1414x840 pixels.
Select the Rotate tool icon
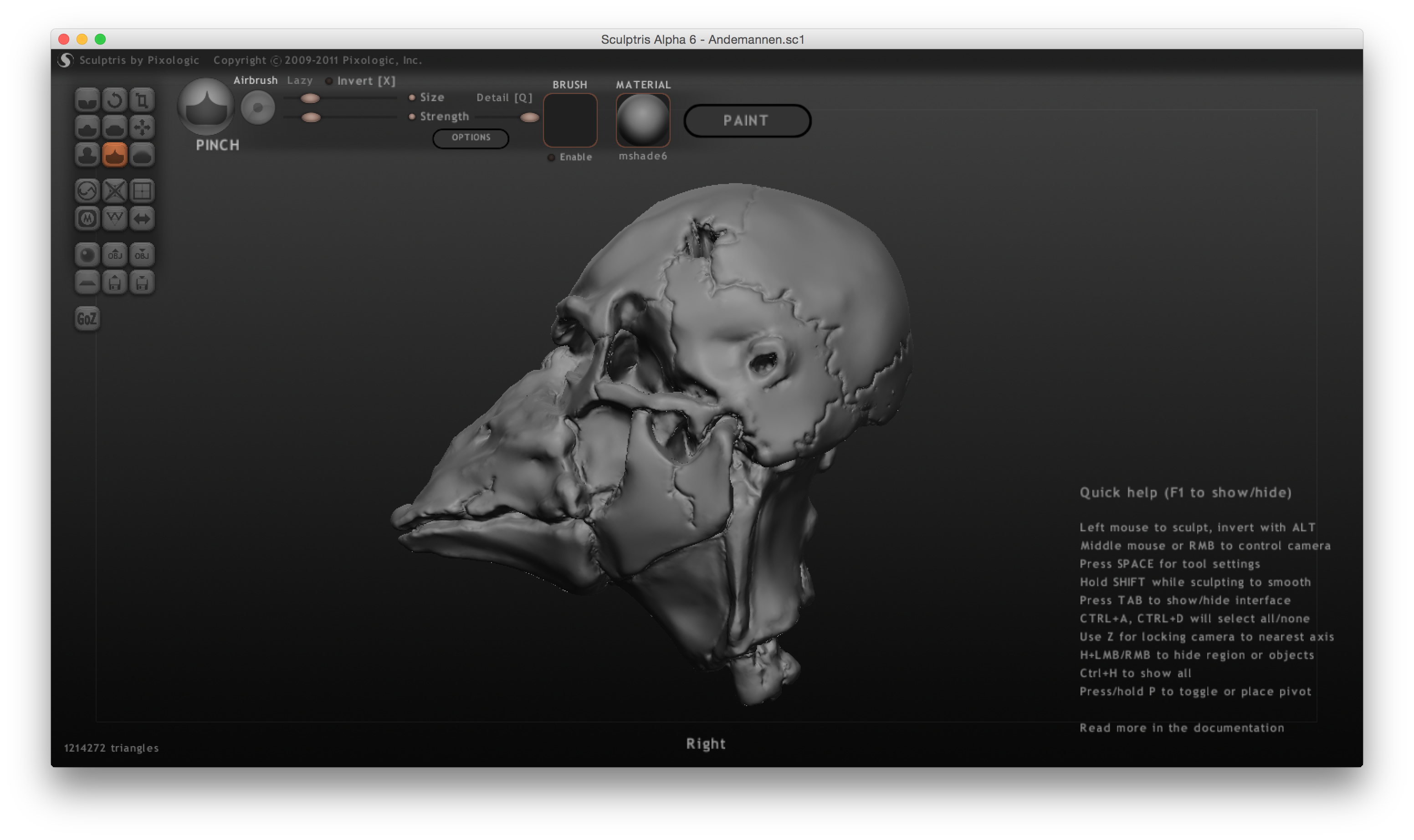(115, 100)
